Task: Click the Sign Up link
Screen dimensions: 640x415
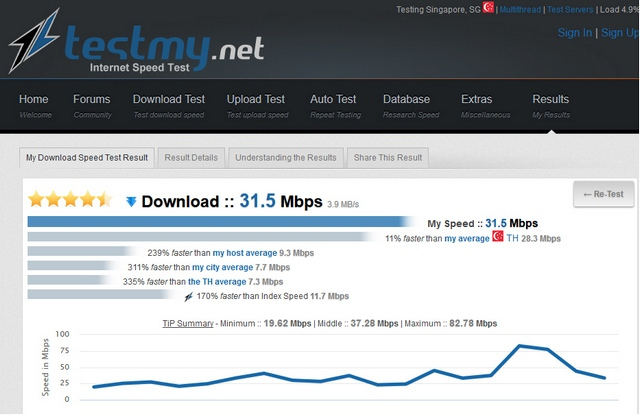Action: point(619,33)
